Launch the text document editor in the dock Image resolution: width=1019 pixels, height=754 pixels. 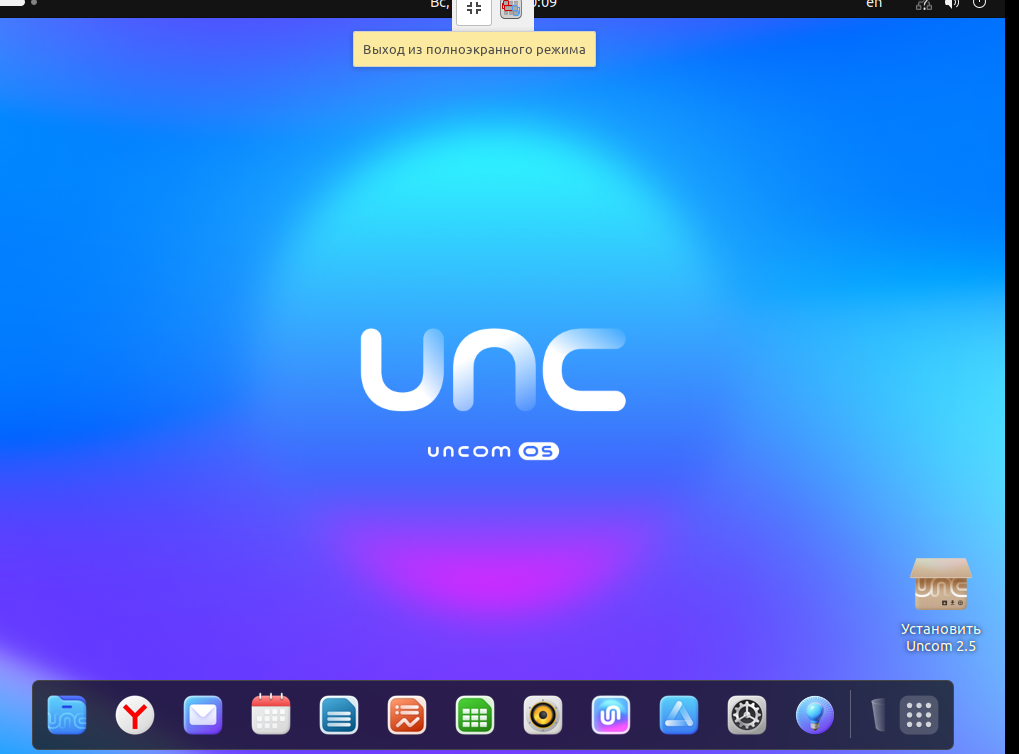pyautogui.click(x=339, y=715)
